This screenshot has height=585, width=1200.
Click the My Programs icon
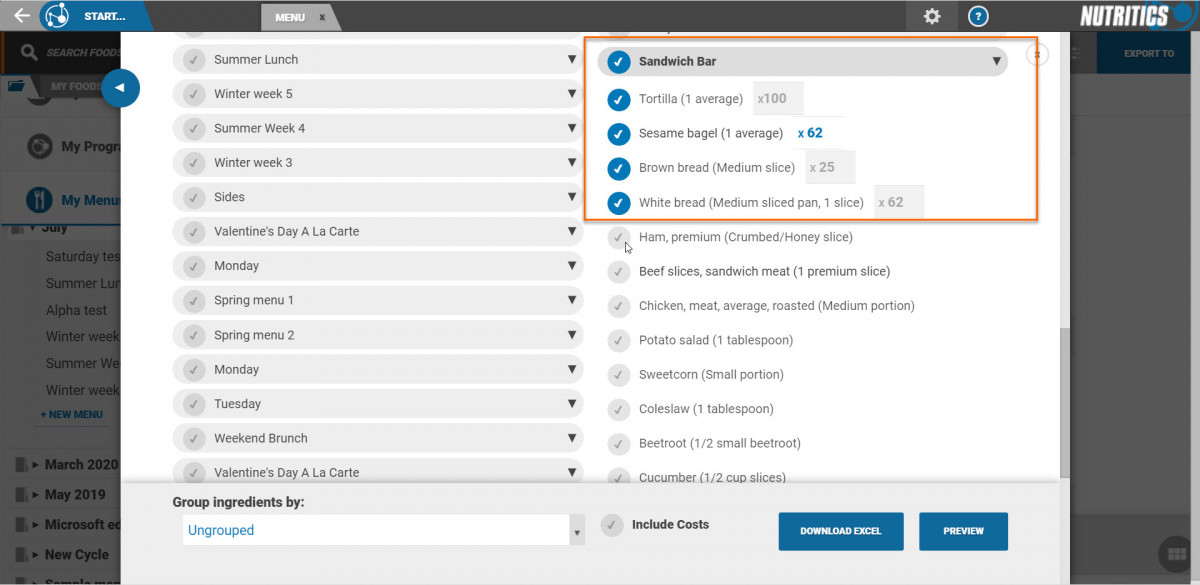[39, 146]
